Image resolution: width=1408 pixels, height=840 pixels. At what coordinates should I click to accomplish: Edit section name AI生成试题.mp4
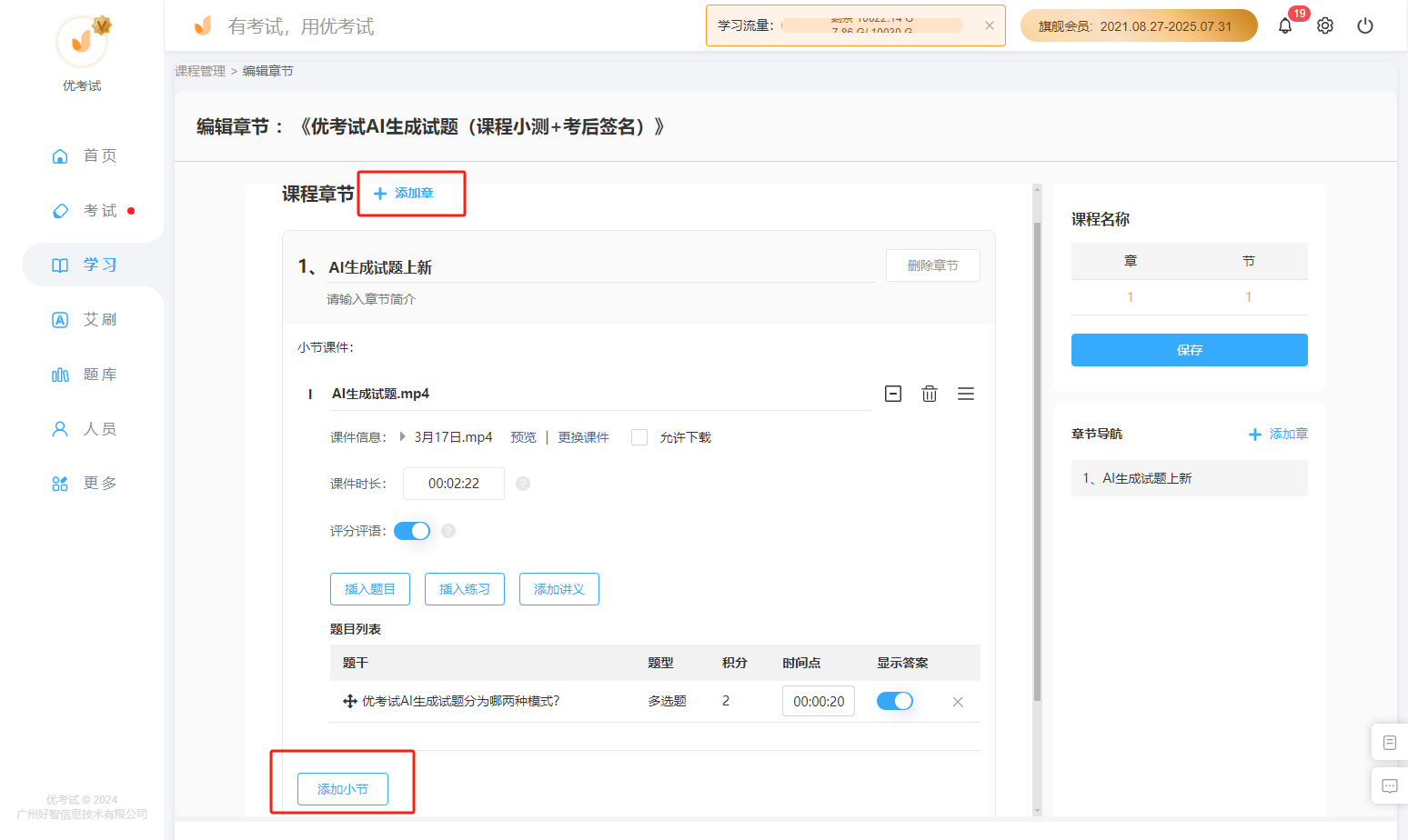(600, 394)
